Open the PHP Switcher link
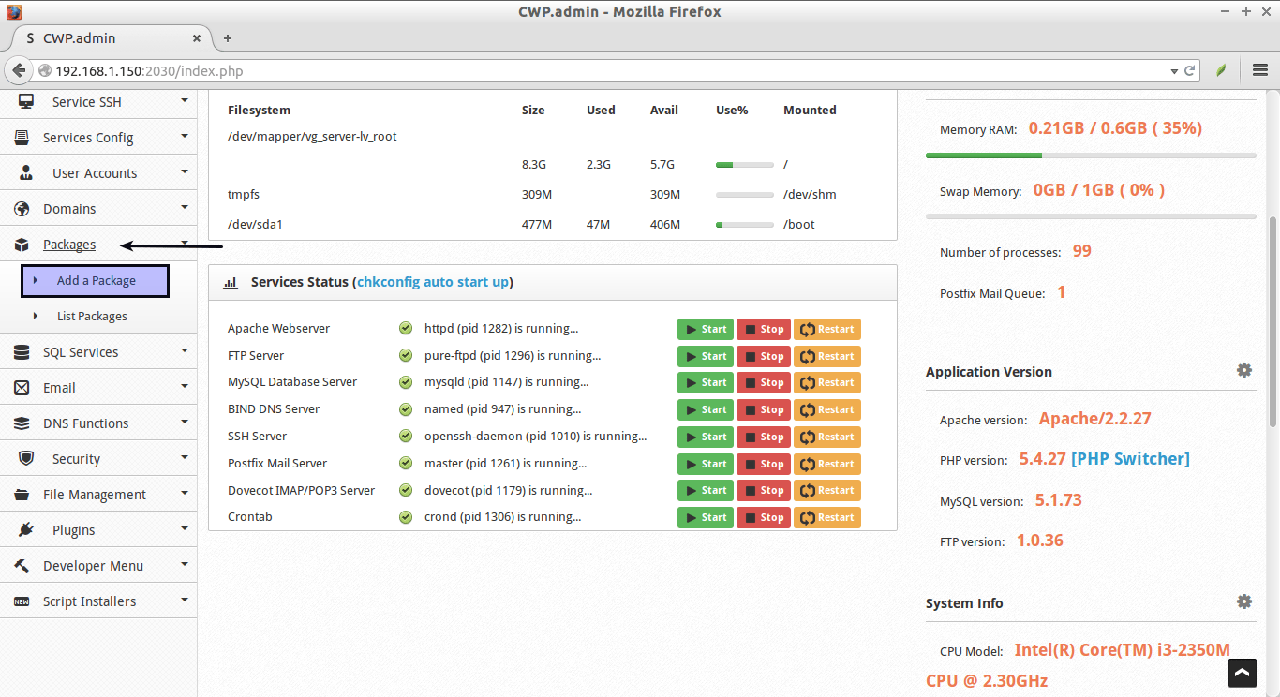 [1130, 459]
